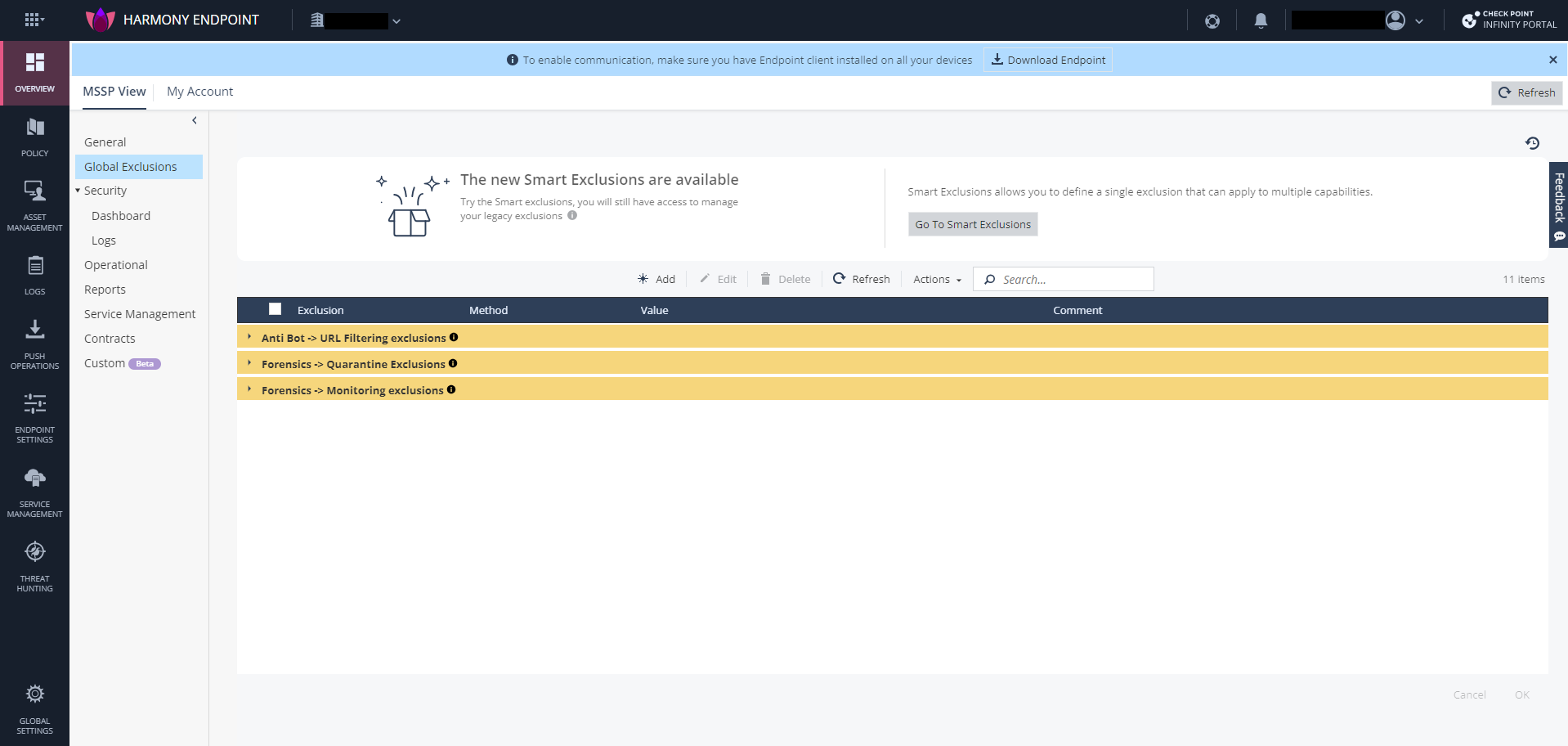This screenshot has width=1568, height=746.
Task: Open the Logs section in left rail
Action: coord(35,276)
